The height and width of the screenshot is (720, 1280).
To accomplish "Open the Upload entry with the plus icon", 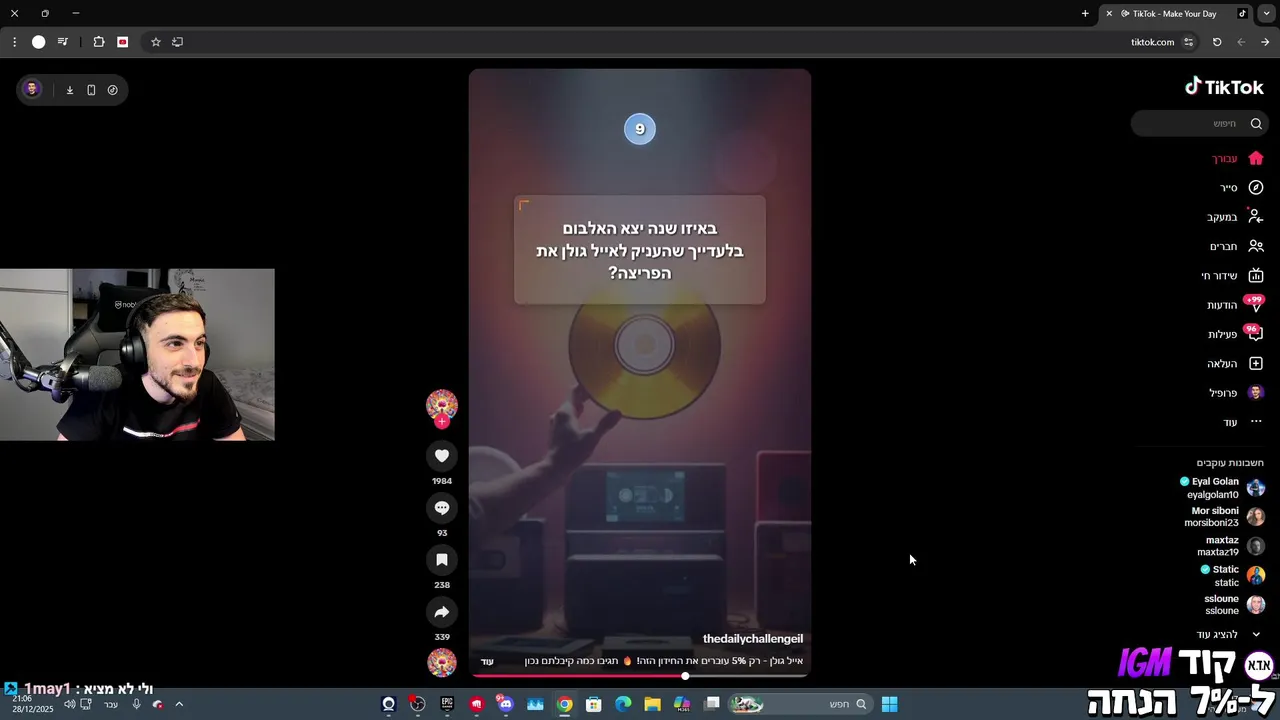I will 1236,363.
